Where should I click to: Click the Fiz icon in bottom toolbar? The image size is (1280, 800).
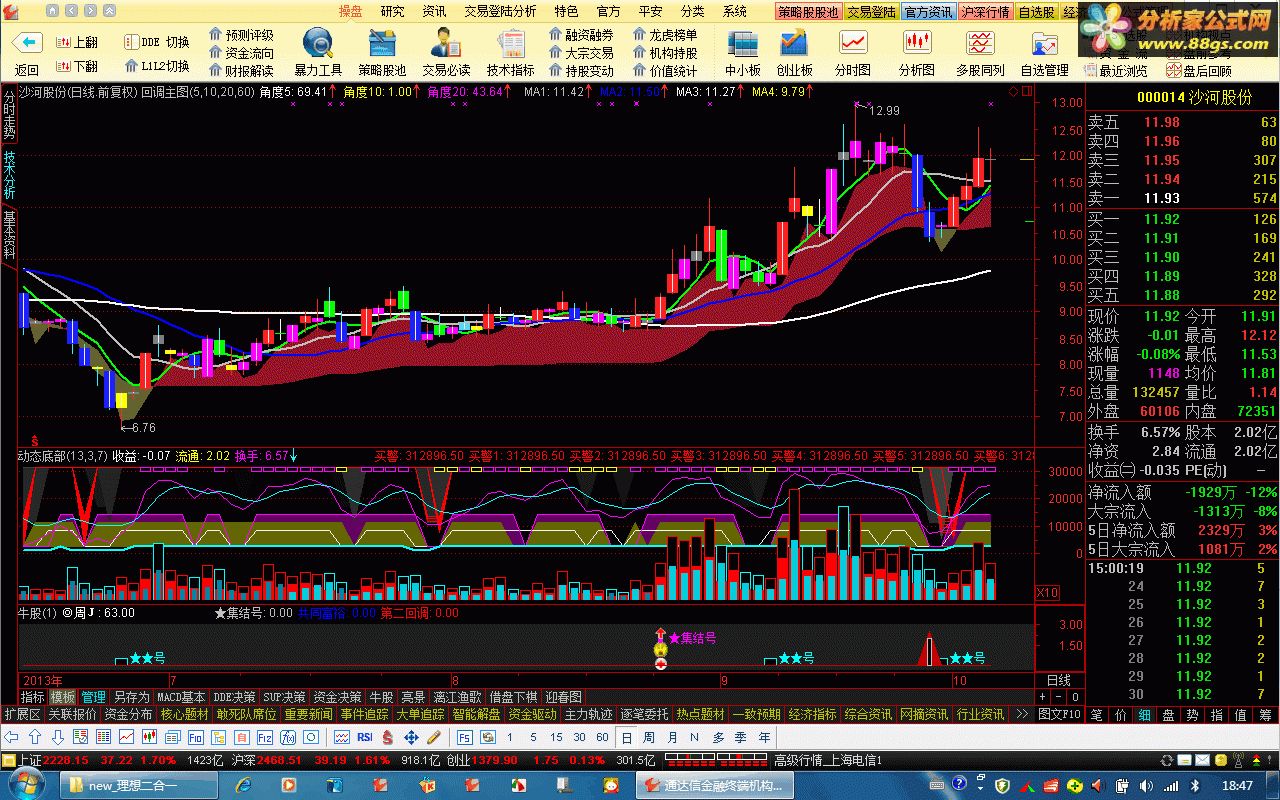click(x=265, y=737)
